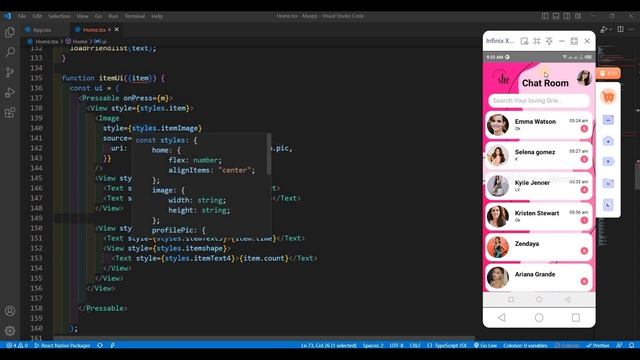The width and height of the screenshot is (640, 360).
Task: Open the Explorer view in activity bar
Action: click(10, 32)
